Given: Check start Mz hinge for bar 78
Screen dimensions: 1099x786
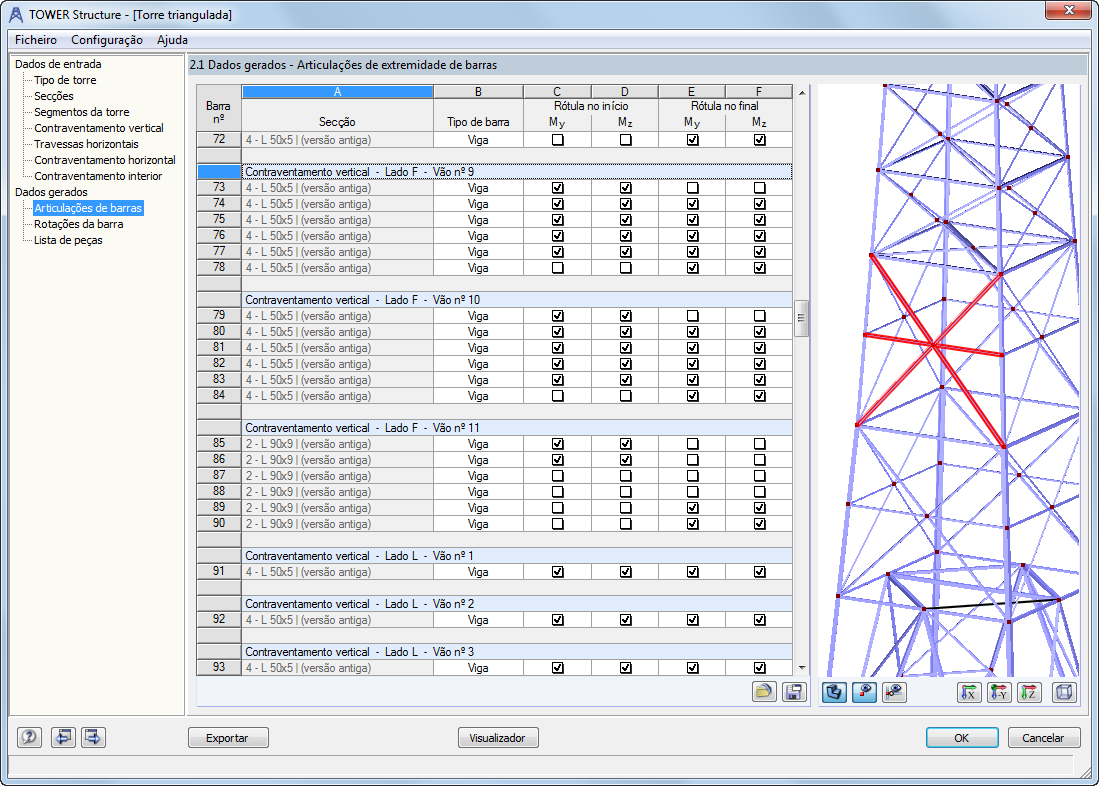Looking at the screenshot, I should point(625,268).
